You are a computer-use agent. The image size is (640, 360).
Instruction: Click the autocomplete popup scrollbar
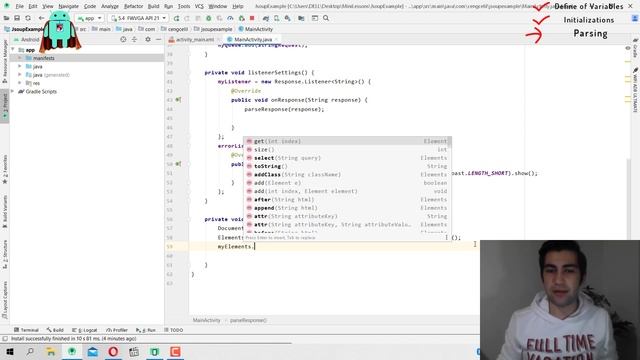click(x=450, y=143)
